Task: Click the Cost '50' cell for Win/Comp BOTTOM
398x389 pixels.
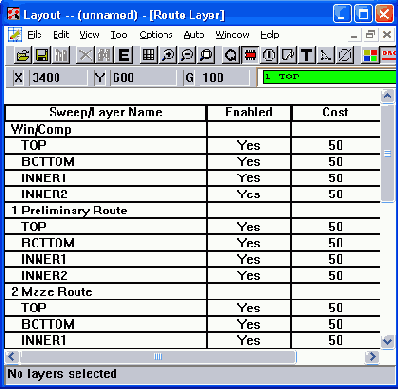Action: [335, 162]
